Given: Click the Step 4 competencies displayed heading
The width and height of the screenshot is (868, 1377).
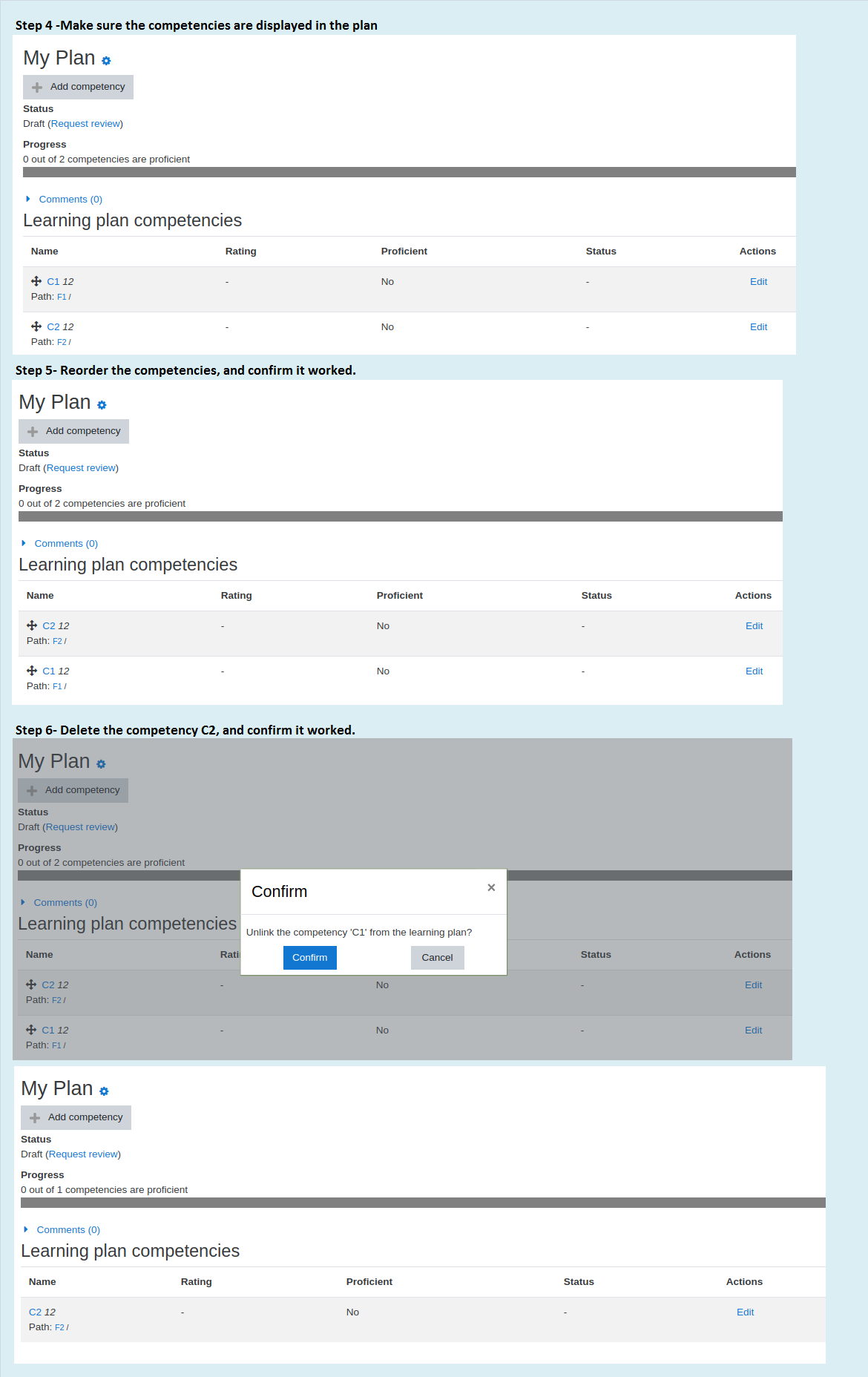Looking at the screenshot, I should 196,25.
